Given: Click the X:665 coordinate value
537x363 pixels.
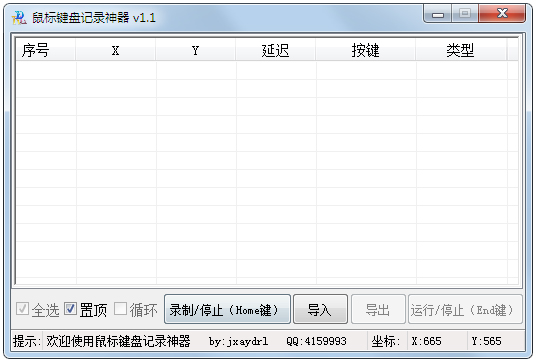Looking at the screenshot, I should coord(426,341).
